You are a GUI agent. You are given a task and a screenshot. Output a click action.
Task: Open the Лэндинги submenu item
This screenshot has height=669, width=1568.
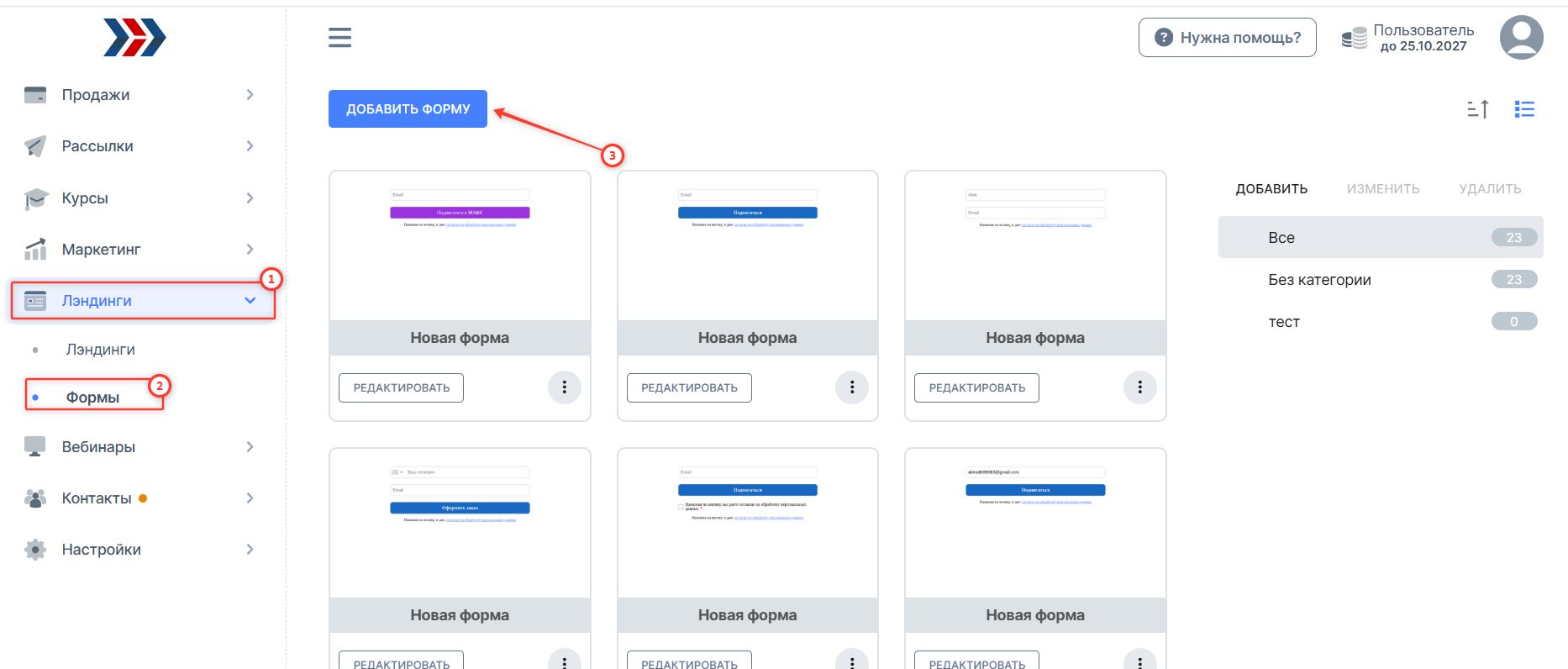coord(101,350)
